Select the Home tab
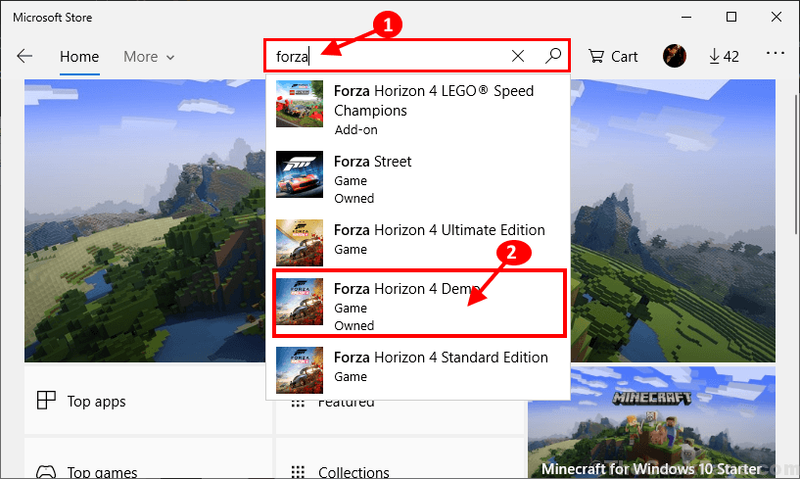The image size is (800, 479). 79,57
